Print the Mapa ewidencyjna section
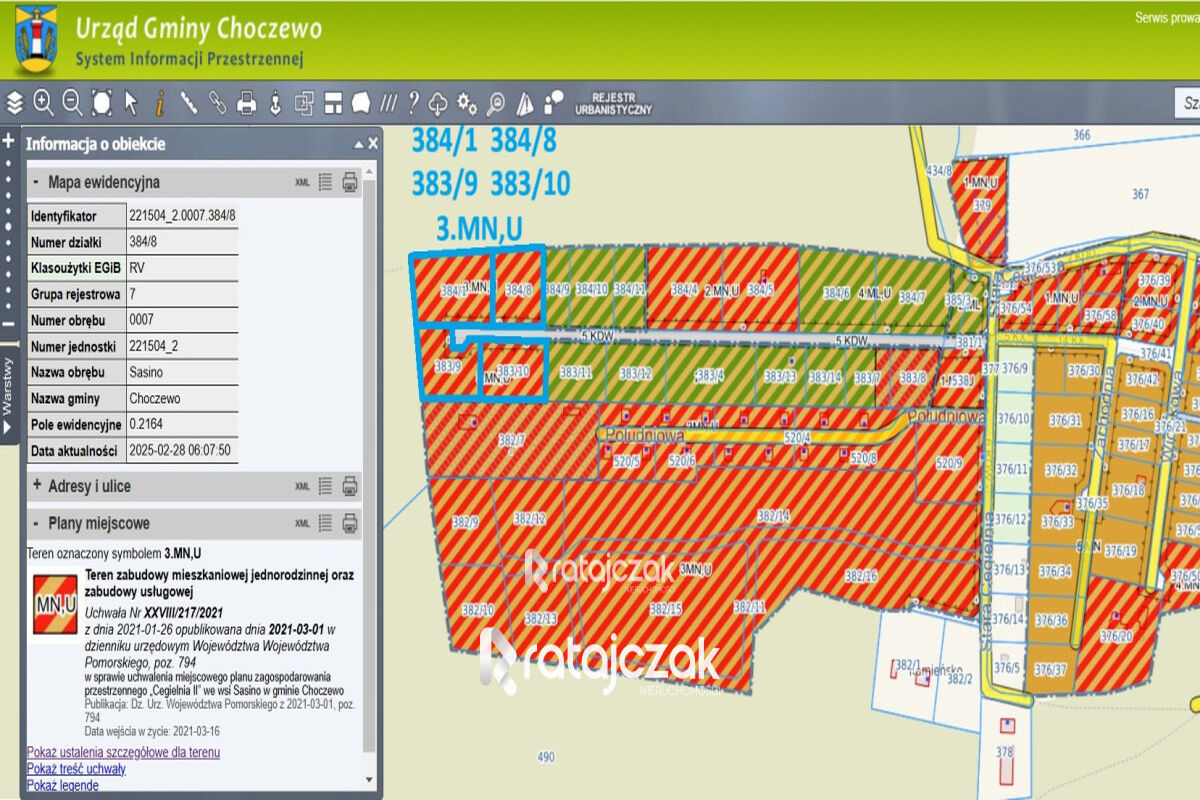Screen dimensions: 1200x800 tap(350, 182)
